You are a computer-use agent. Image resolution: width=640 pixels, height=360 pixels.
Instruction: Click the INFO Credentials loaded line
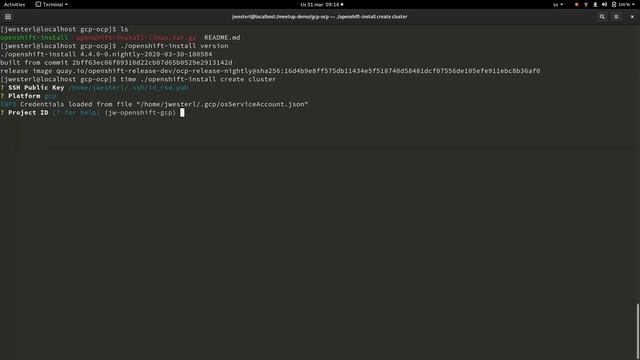[x=154, y=104]
